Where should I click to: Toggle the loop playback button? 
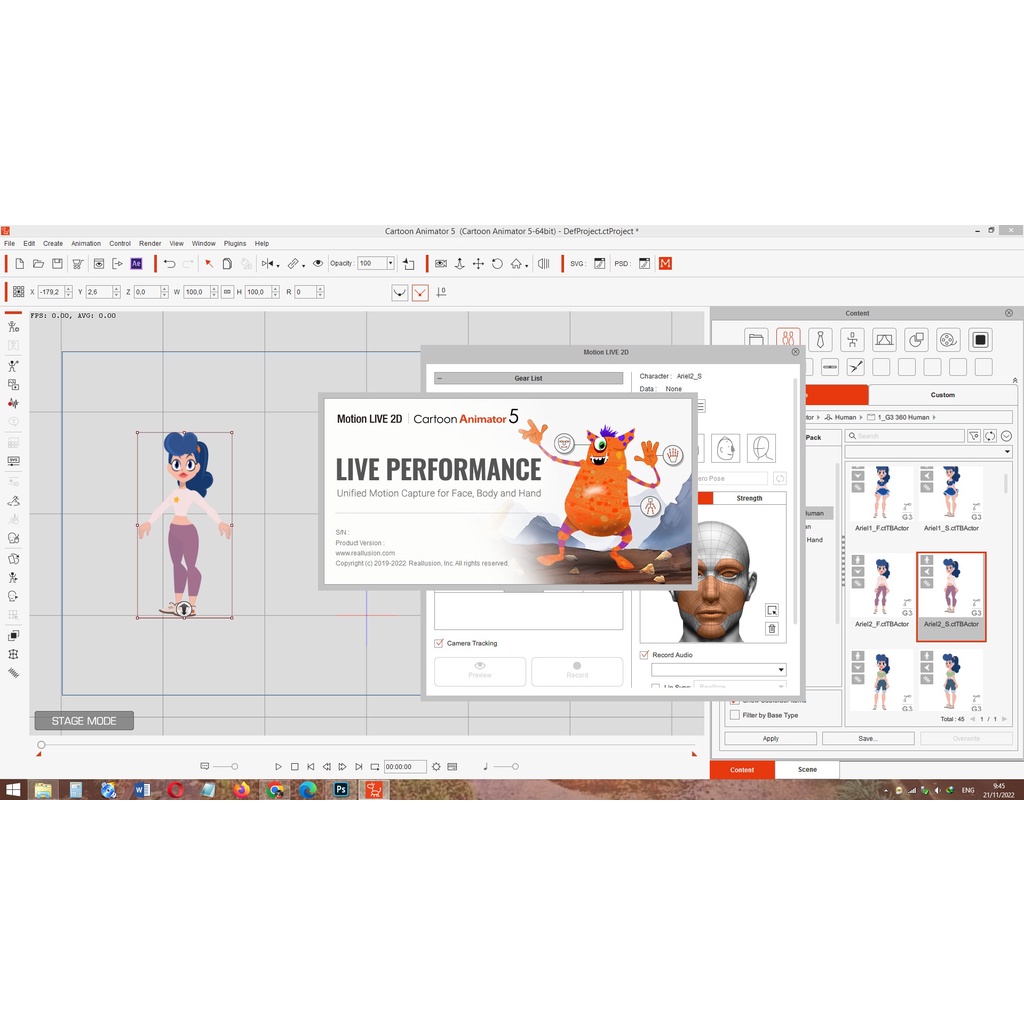point(375,767)
